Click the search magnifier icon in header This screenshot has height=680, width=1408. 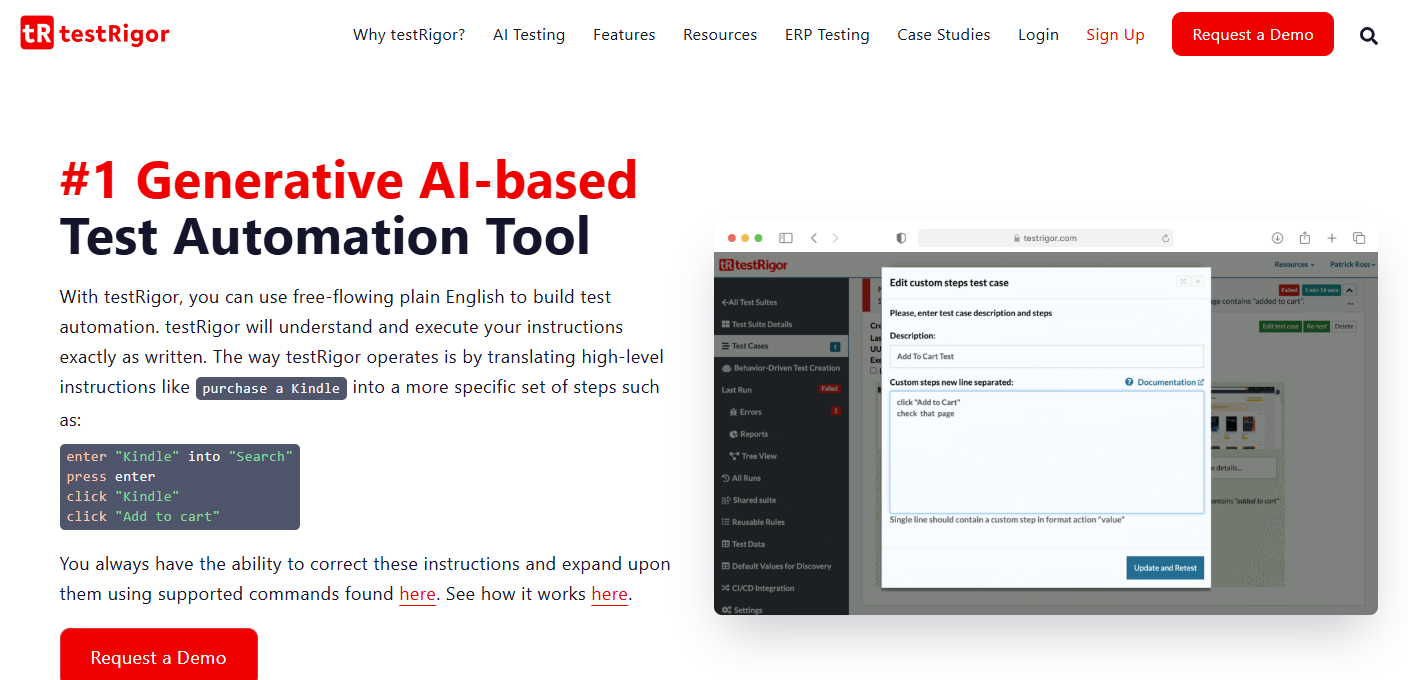click(x=1368, y=36)
